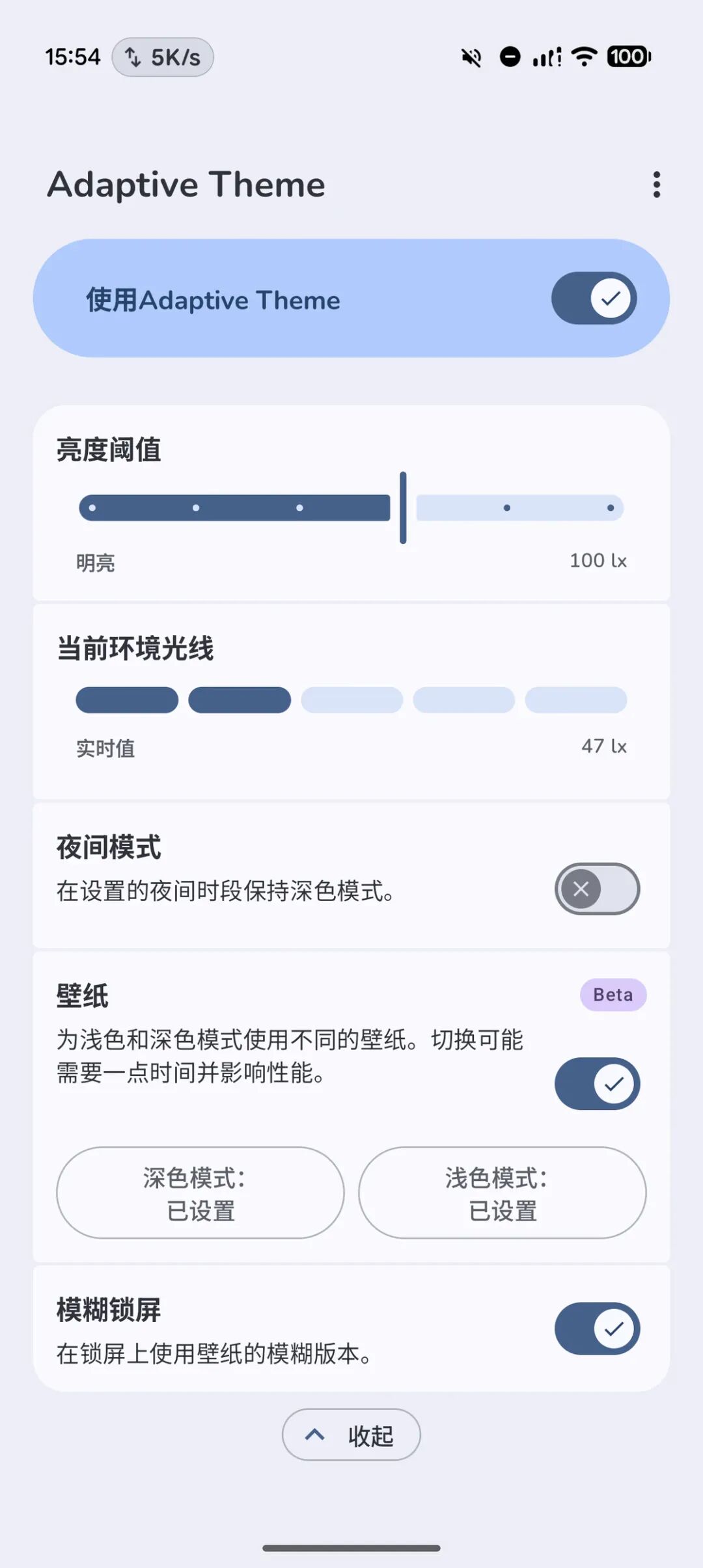The width and height of the screenshot is (703, 1568).
Task: Tap the Wi-Fi status icon
Action: (x=585, y=57)
